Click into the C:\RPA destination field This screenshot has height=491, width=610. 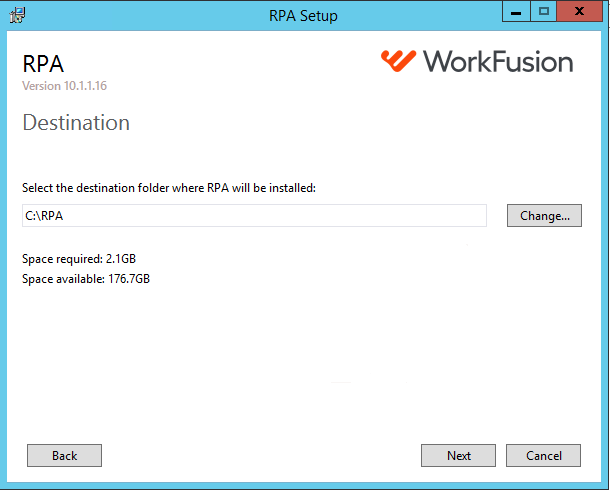pyautogui.click(x=254, y=216)
